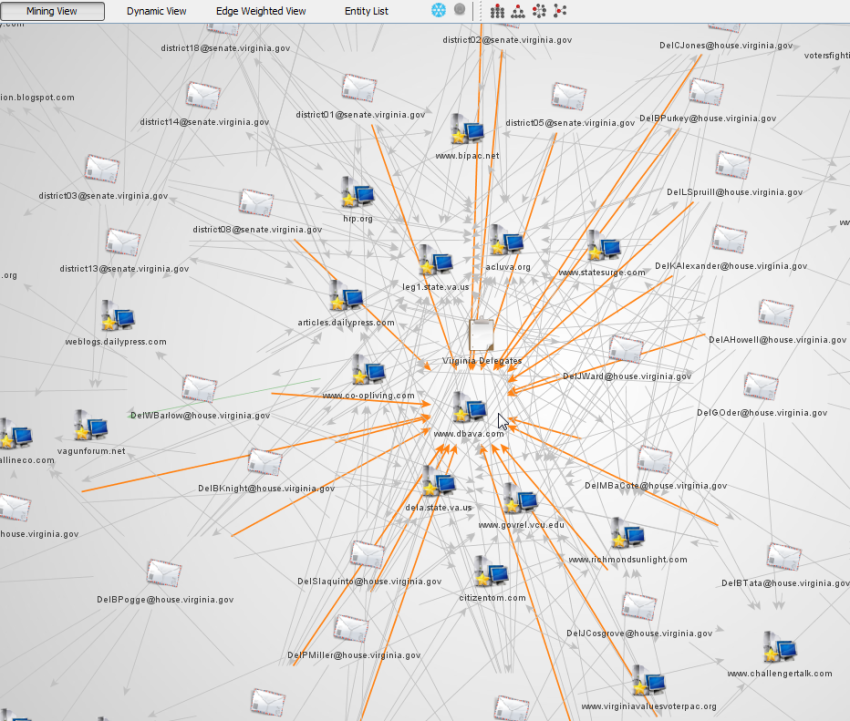Select the leg1.state.va.us website icon
The height and width of the screenshot is (721, 850).
[435, 260]
